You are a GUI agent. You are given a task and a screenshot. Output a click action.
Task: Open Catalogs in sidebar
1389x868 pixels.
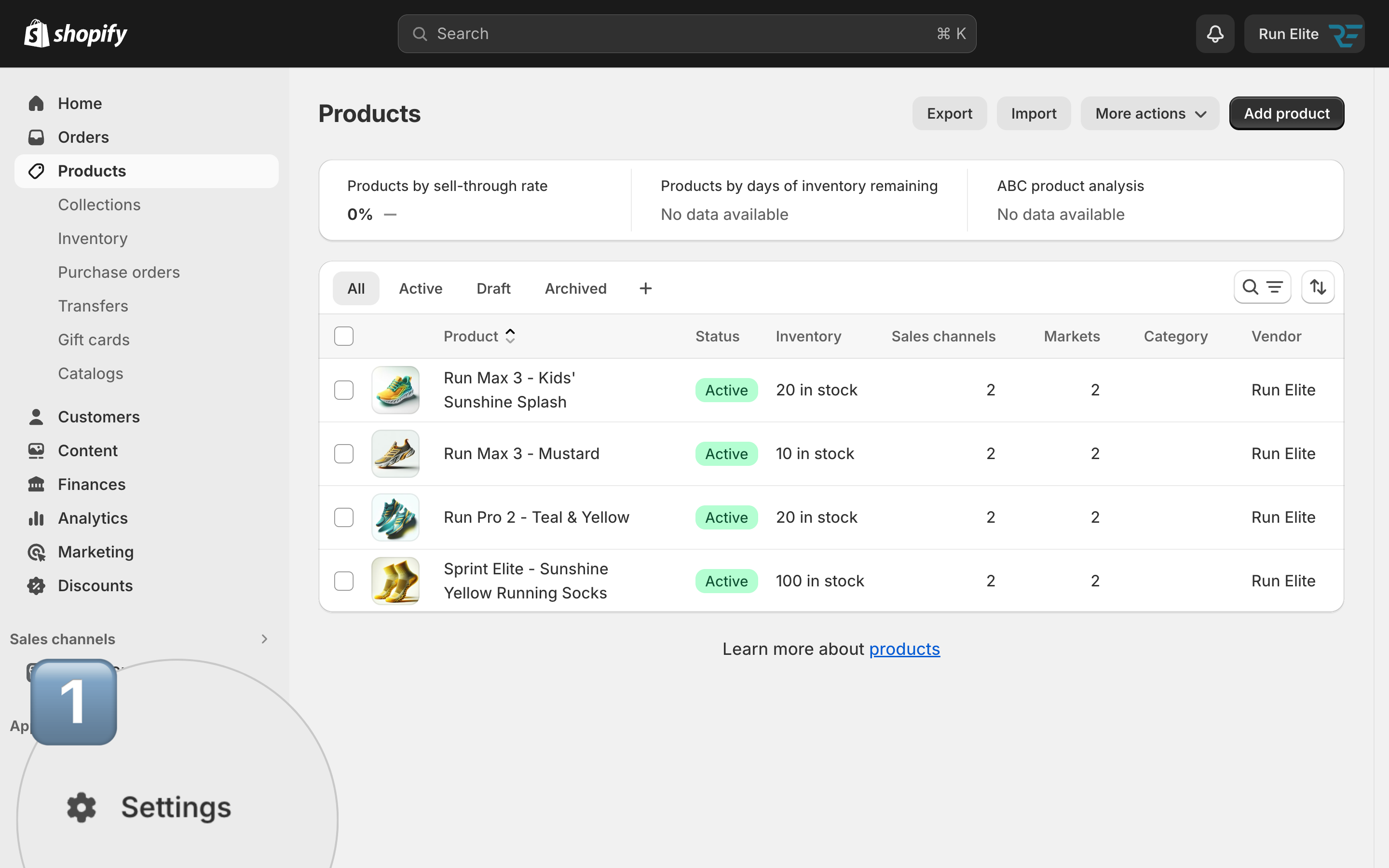(91, 374)
